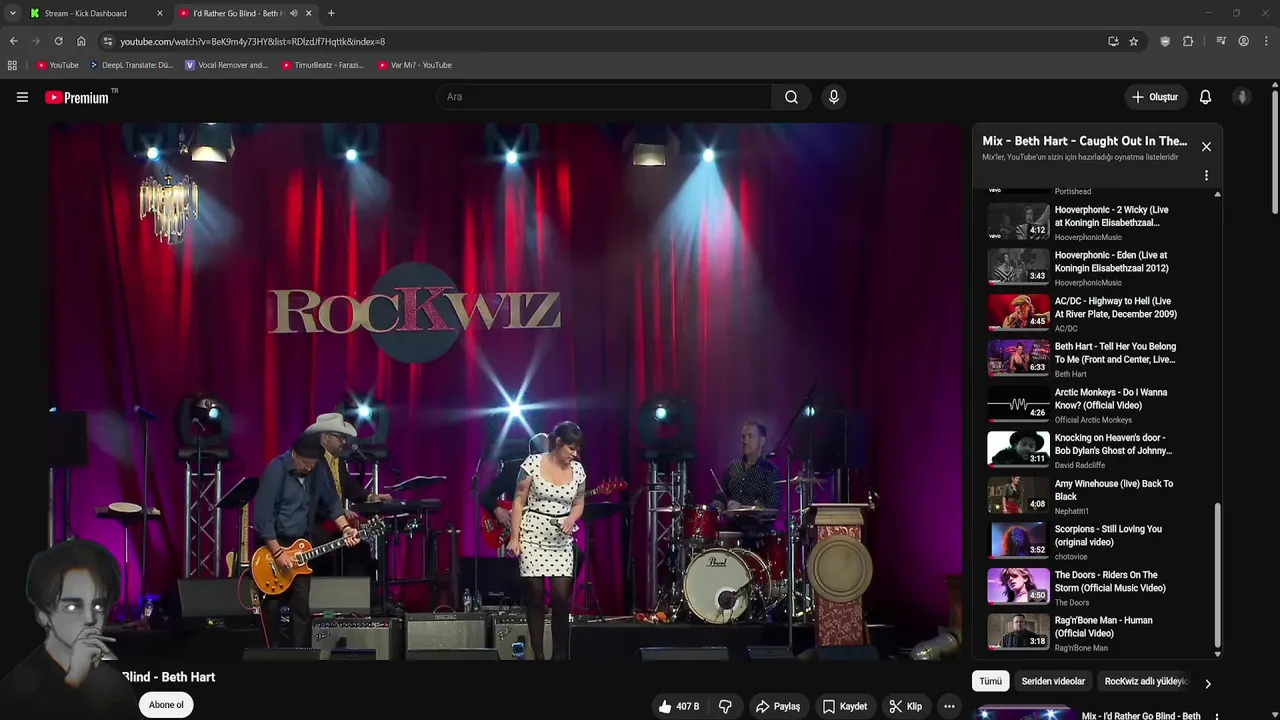Open the Chrome profile icon
The height and width of the screenshot is (720, 1280).
1243,41
